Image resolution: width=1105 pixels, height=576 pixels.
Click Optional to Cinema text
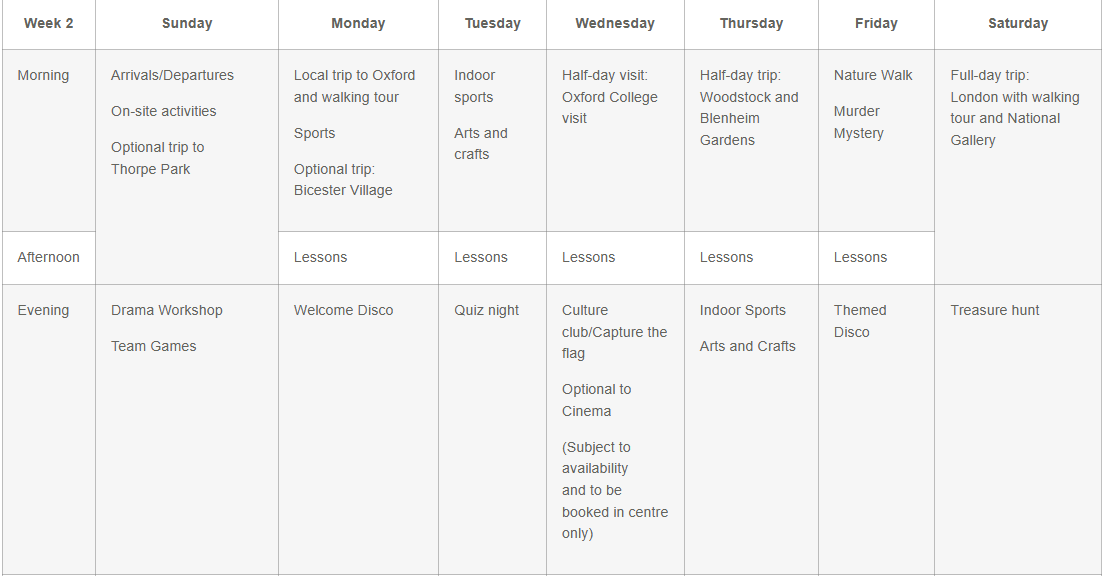pyautogui.click(x=596, y=400)
